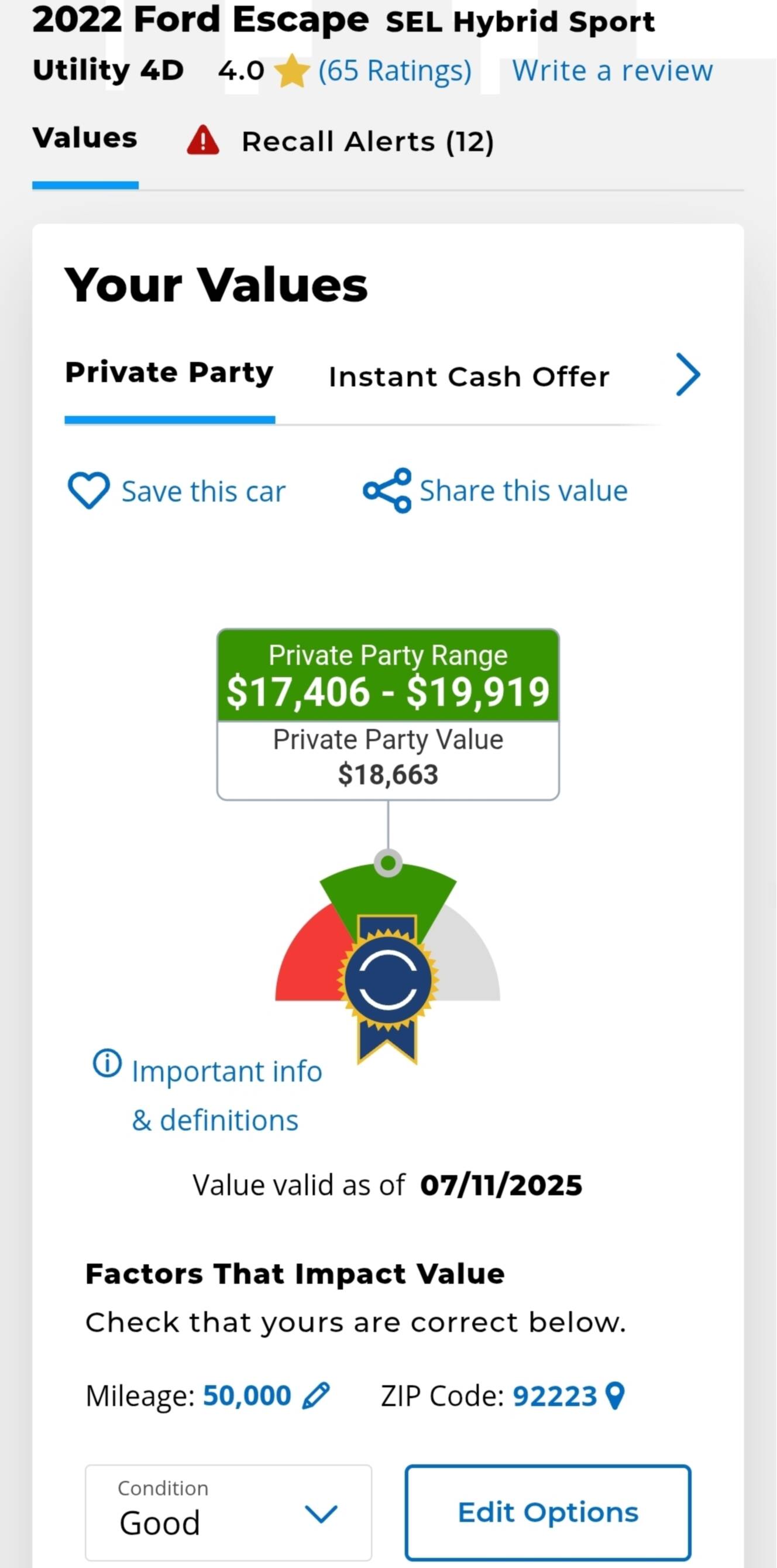Open the Write a review link
The width and height of the screenshot is (777, 1568).
[x=612, y=71]
